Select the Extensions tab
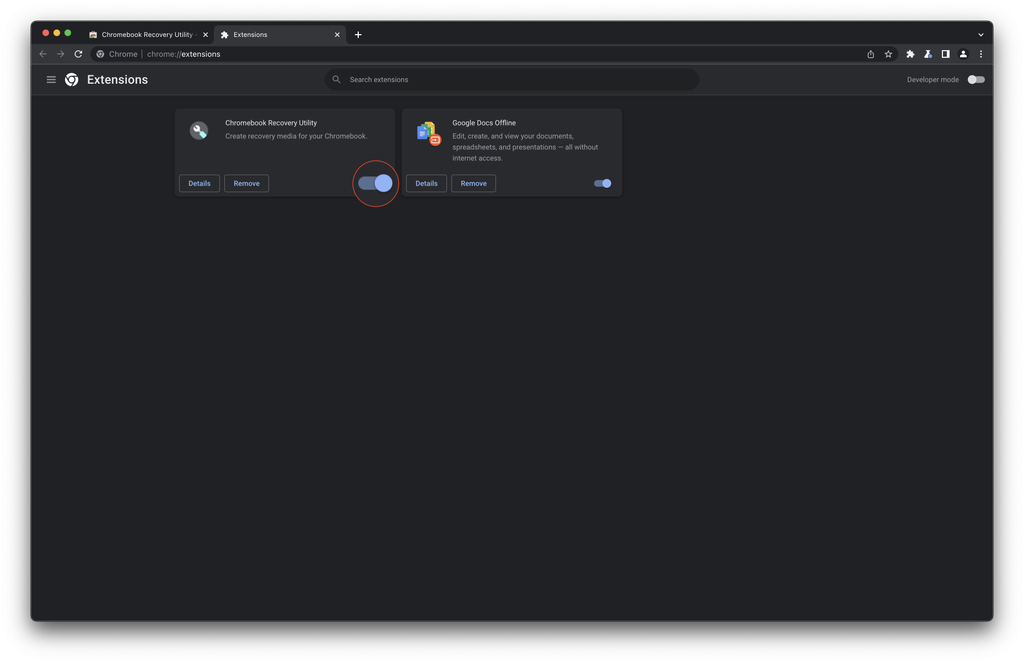The image size is (1024, 662). [x=264, y=33]
